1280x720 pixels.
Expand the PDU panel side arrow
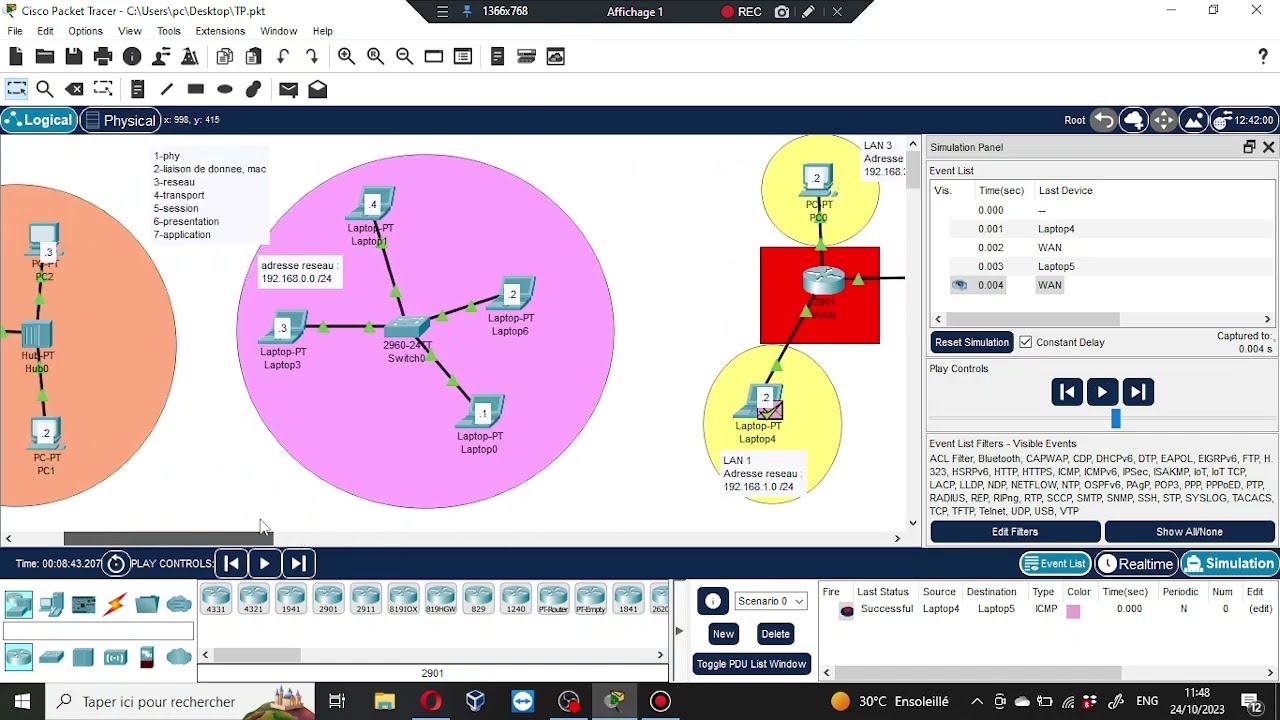(x=679, y=631)
